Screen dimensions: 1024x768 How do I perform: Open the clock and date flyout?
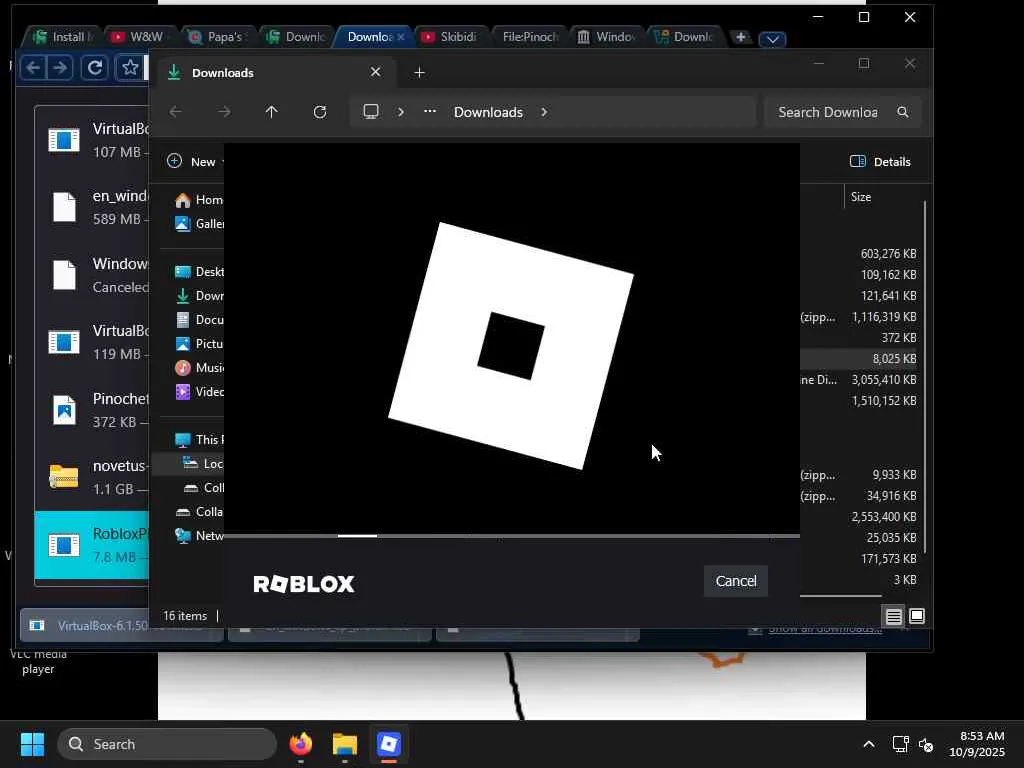coord(977,744)
